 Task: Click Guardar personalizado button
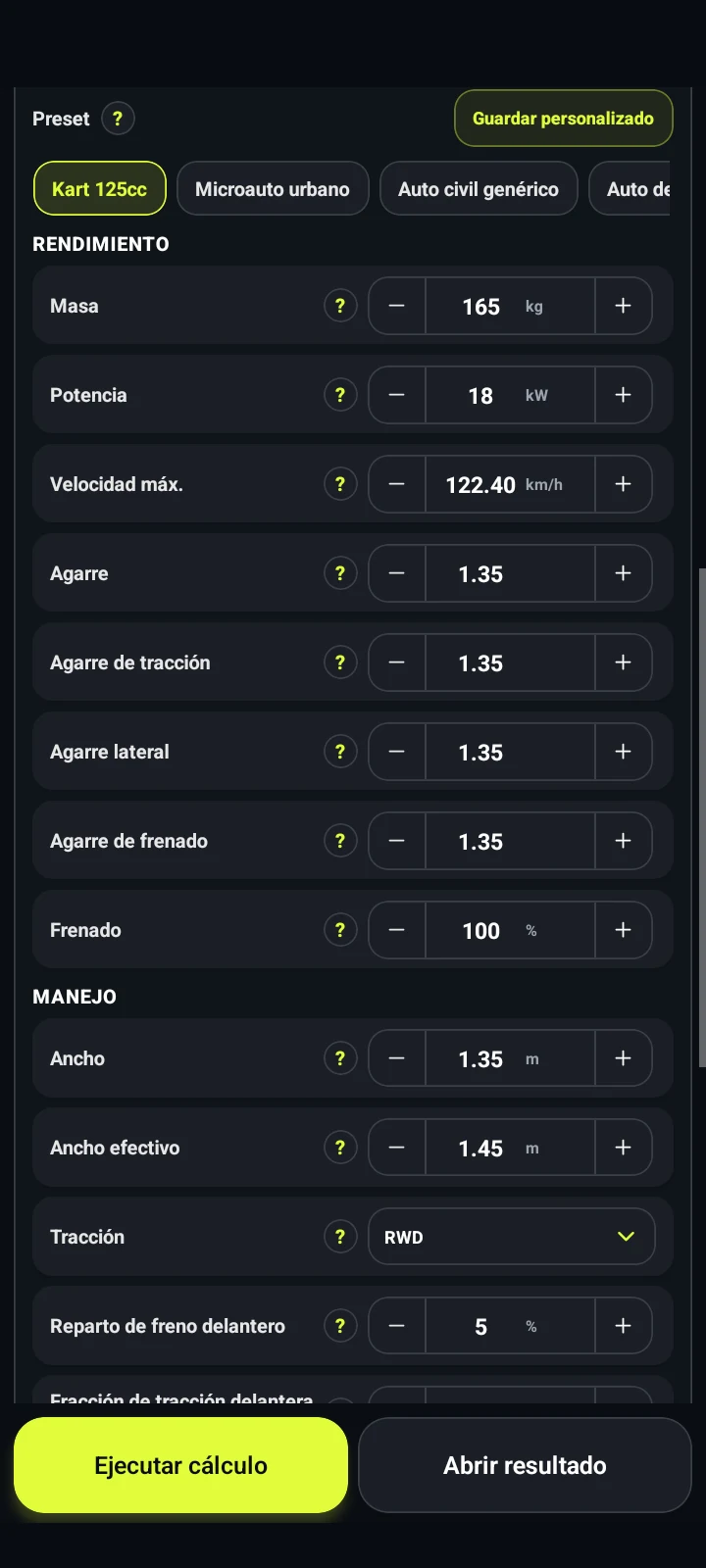tap(563, 119)
